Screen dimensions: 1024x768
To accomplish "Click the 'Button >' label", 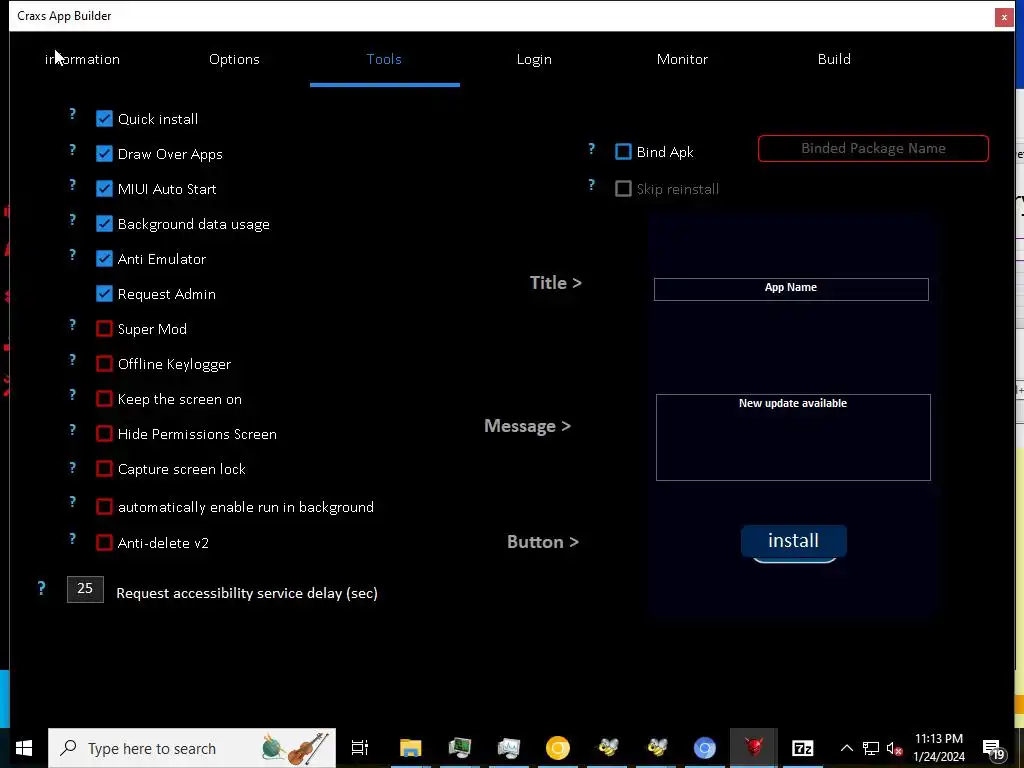I will [543, 542].
